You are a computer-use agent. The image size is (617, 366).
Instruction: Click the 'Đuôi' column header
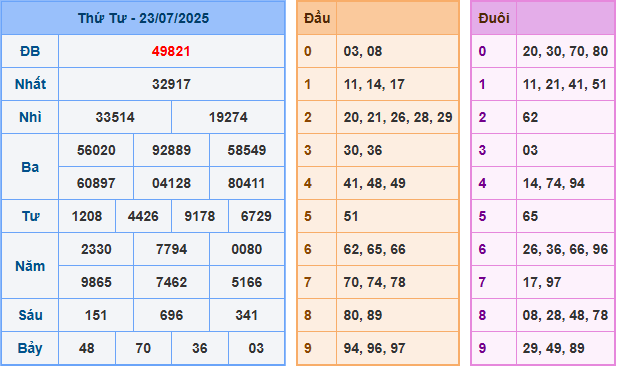click(x=494, y=18)
